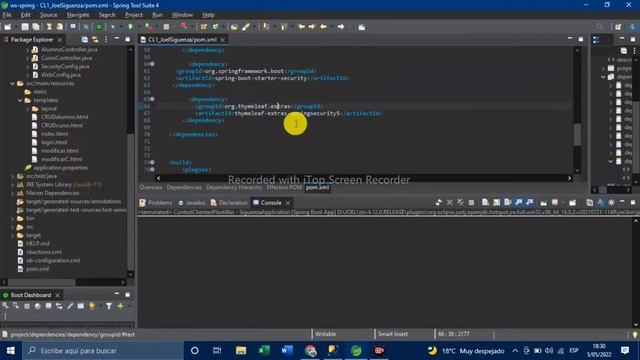
Task: Click the green Boot Dashboard toolbar icon
Action: (x=99, y=27)
